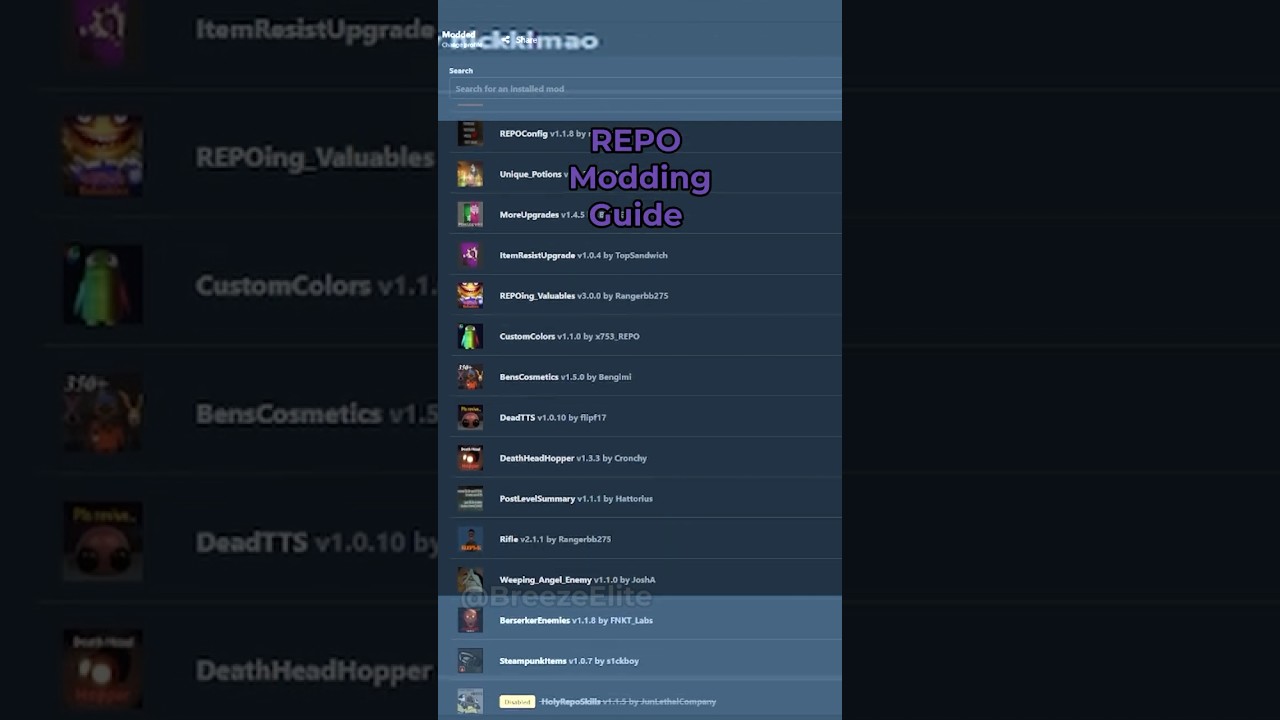1280x720 pixels.
Task: Click the HolyRepoSkills mod icon
Action: click(x=470, y=701)
